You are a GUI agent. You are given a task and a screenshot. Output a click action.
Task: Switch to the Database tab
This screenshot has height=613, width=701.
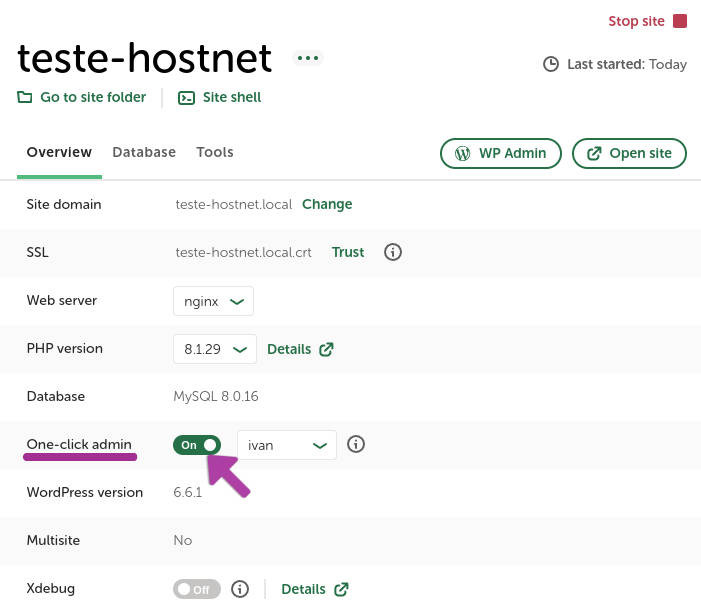pyautogui.click(x=144, y=152)
